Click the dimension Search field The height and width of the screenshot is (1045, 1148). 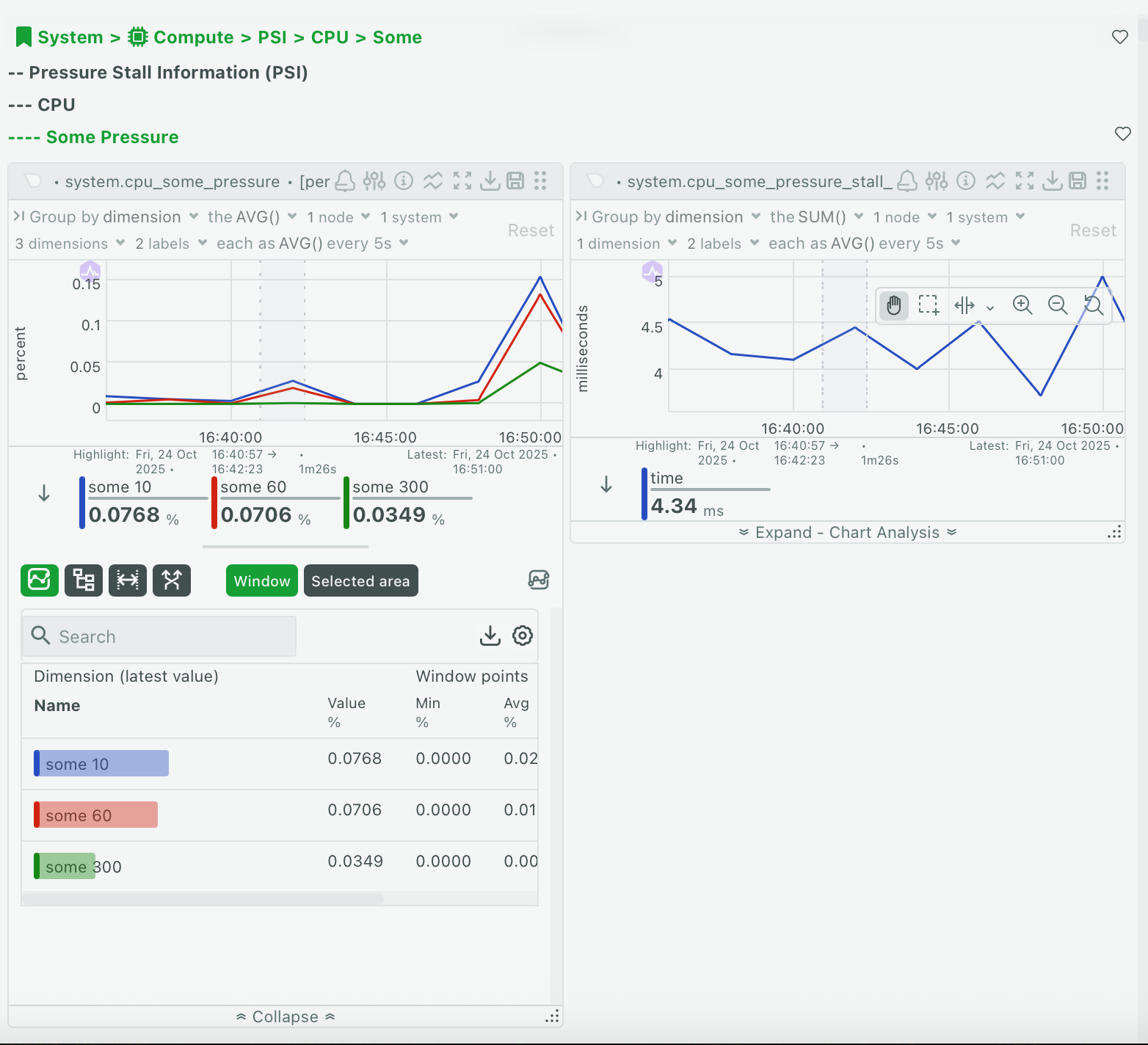159,636
